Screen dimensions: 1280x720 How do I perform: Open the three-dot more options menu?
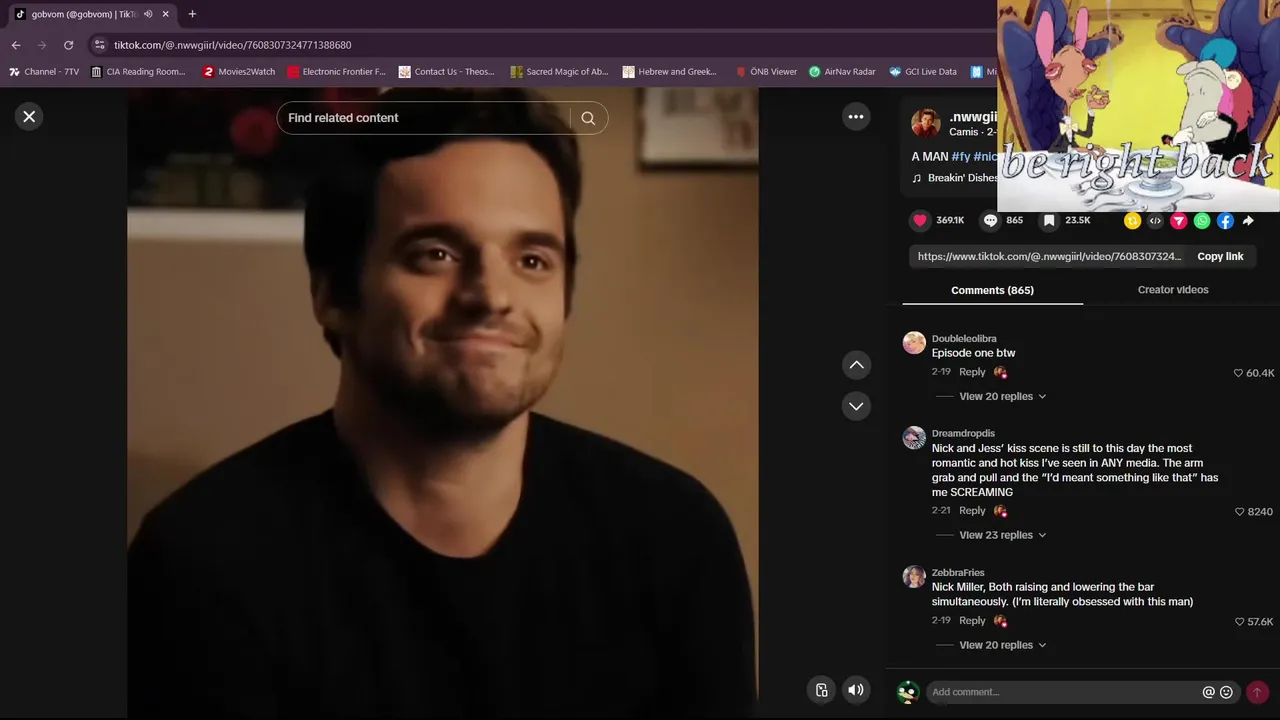856,117
